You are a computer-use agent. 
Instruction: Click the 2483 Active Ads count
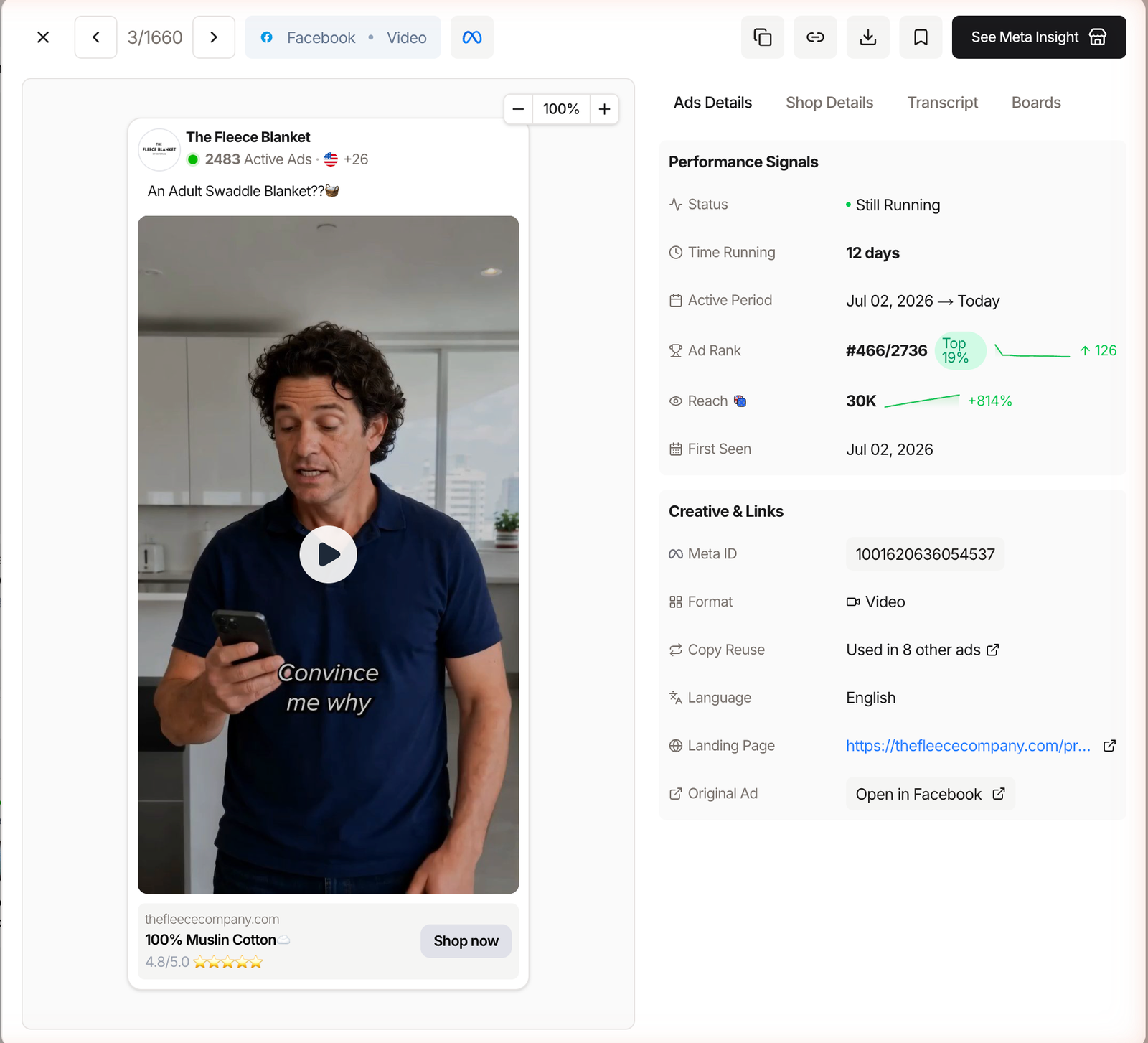pos(258,159)
